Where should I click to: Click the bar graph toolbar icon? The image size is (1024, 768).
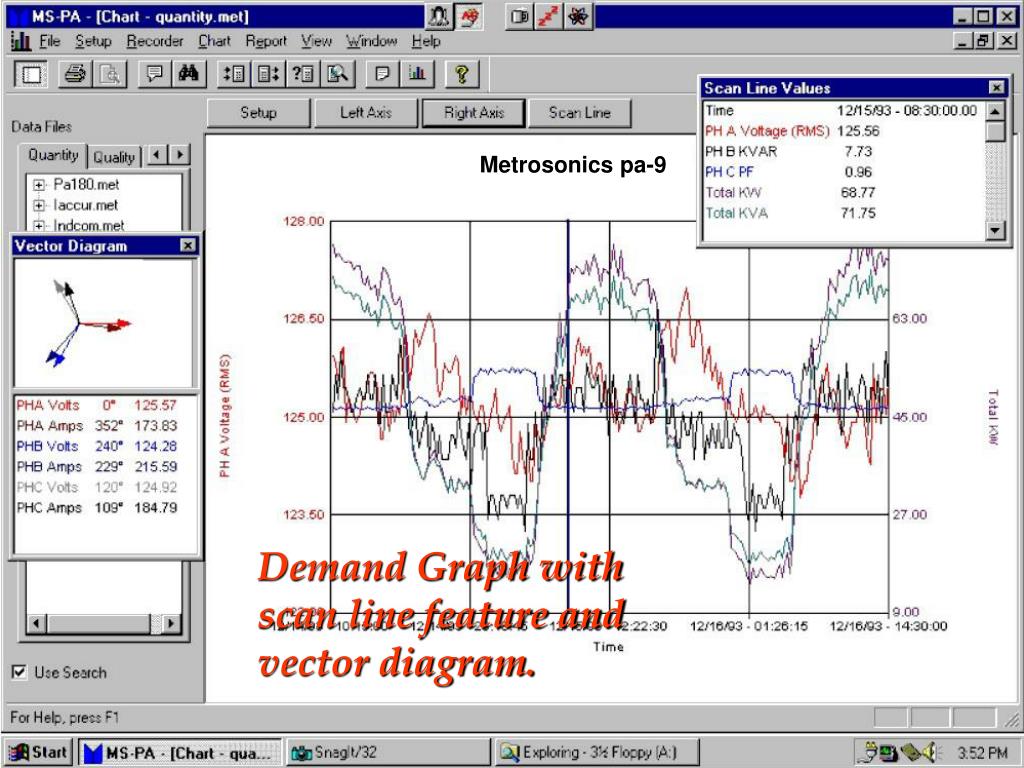(x=417, y=74)
